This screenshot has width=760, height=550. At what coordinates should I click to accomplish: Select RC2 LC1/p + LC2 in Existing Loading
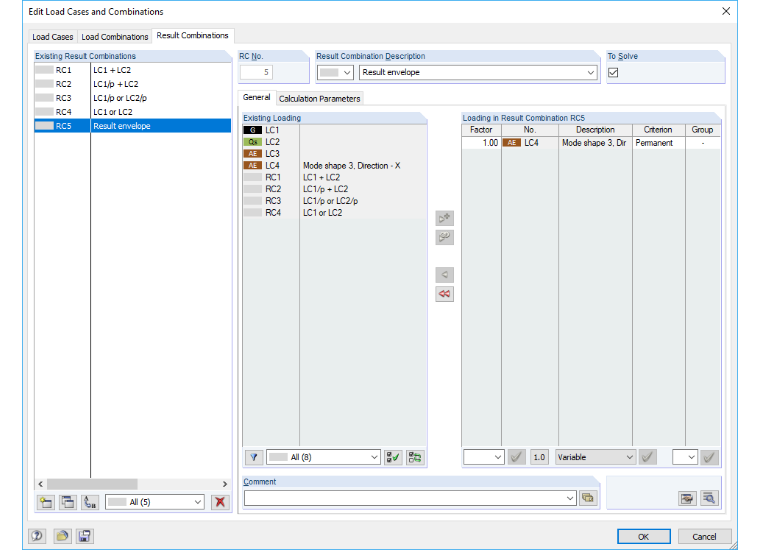click(x=334, y=189)
